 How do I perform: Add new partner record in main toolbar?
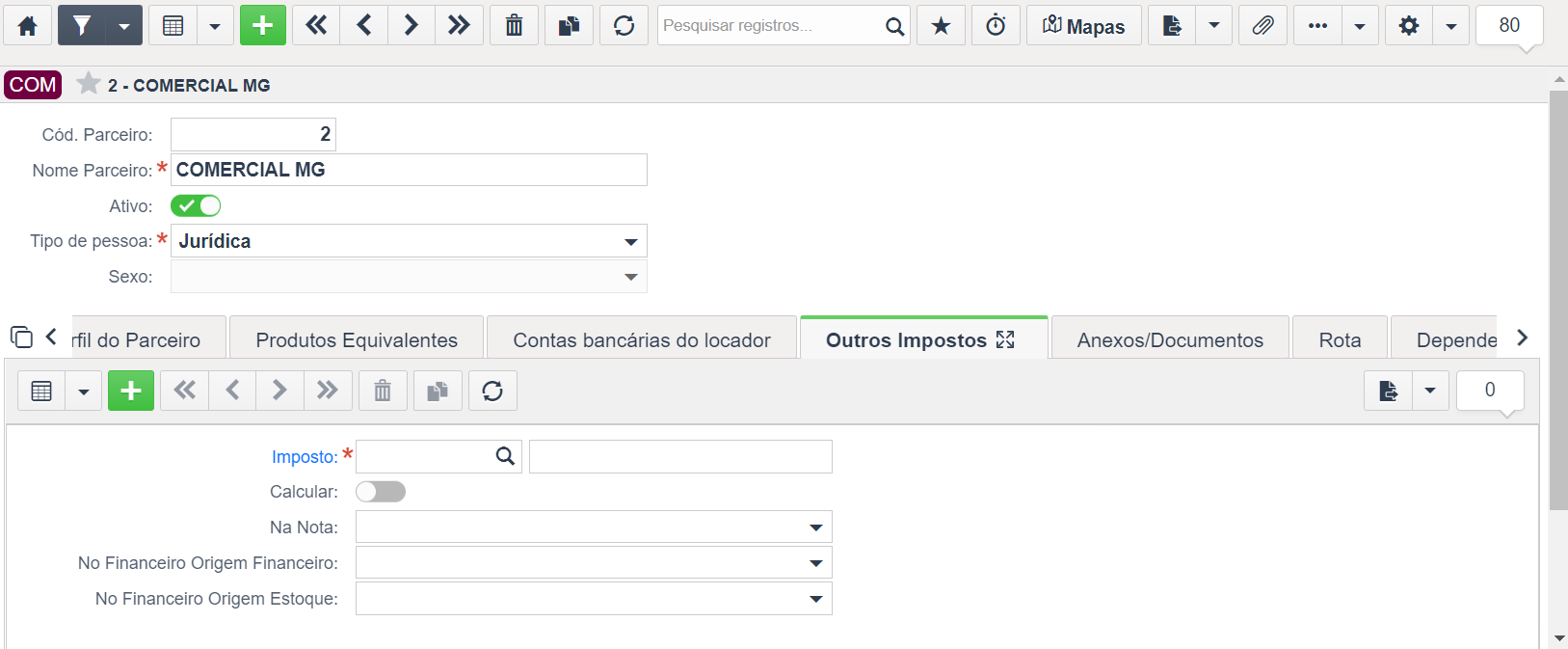263,25
